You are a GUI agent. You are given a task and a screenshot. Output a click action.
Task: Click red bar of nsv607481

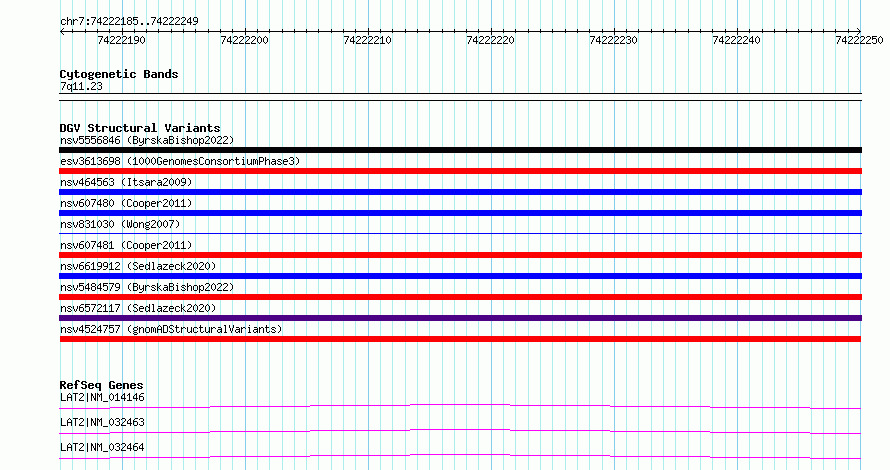pyautogui.click(x=460, y=255)
